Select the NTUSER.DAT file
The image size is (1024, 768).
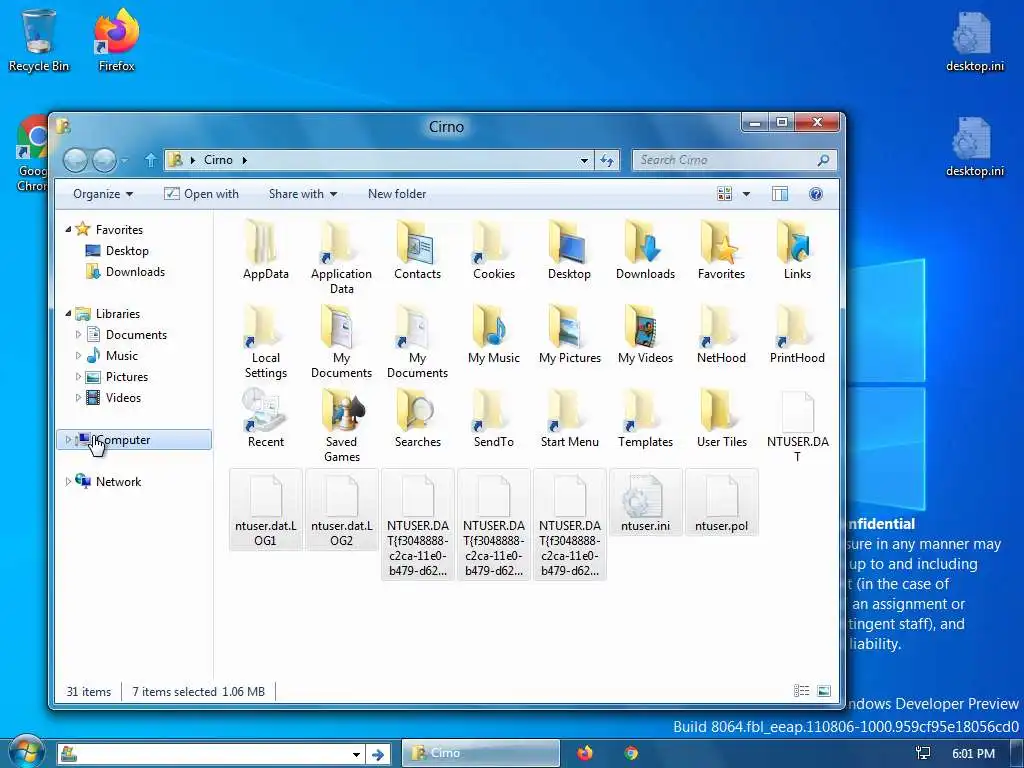(x=797, y=425)
